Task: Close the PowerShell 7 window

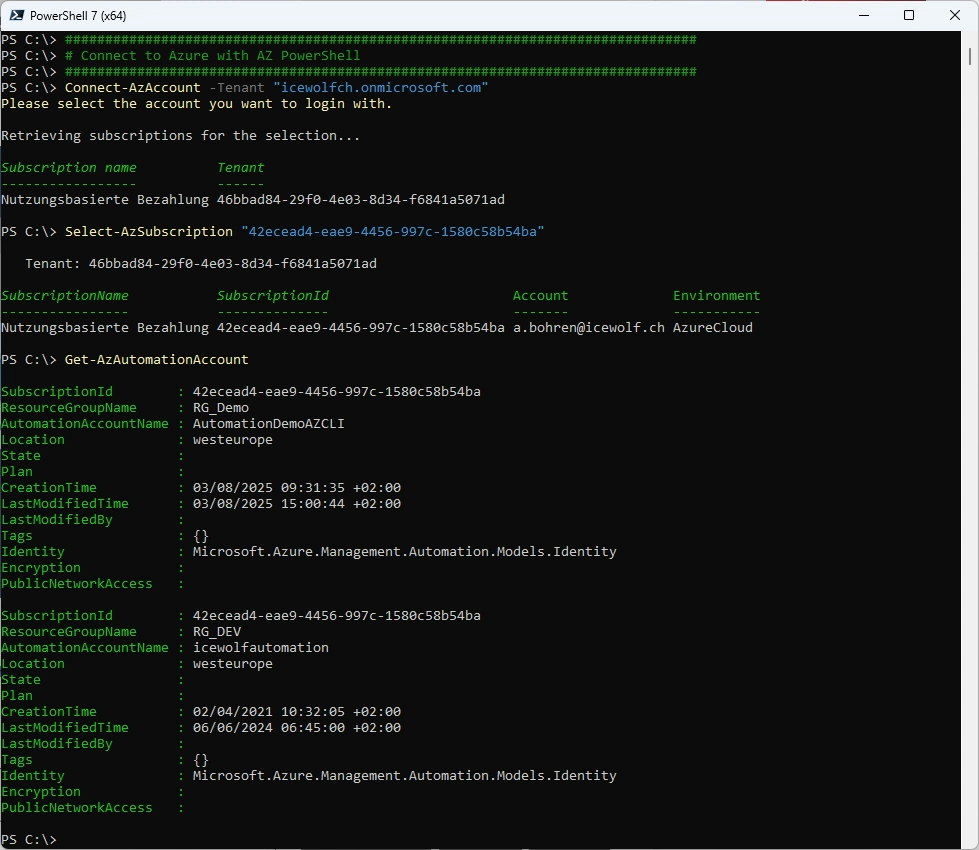Action: coord(955,15)
